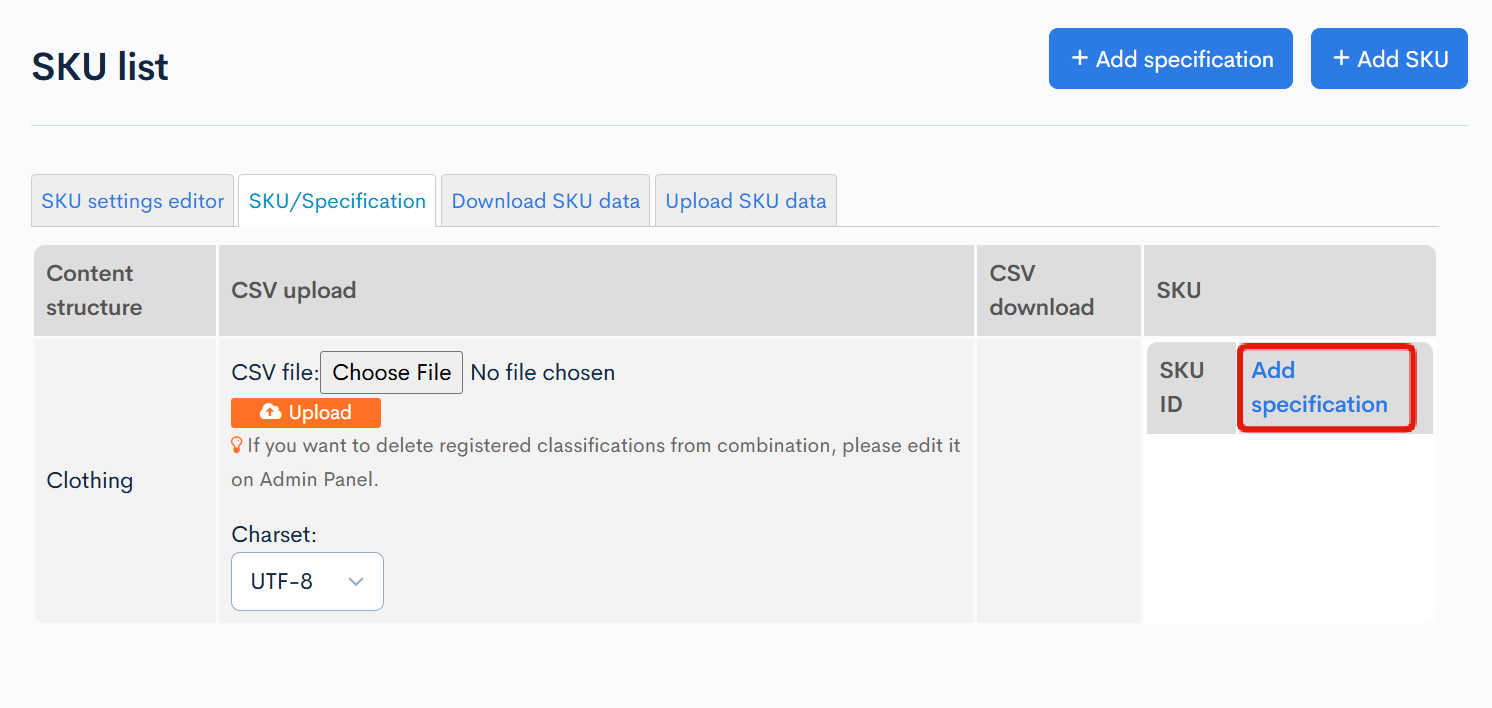The height and width of the screenshot is (708, 1492).
Task: Open the Download SKU data tab
Action: point(545,201)
